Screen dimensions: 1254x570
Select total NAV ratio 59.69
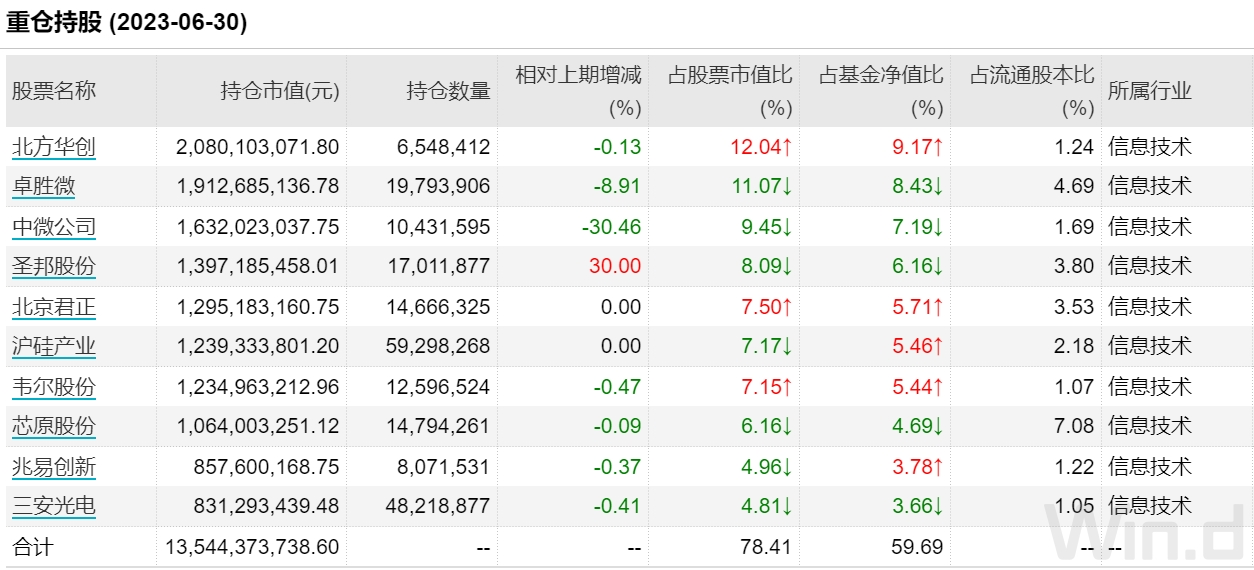[918, 547]
